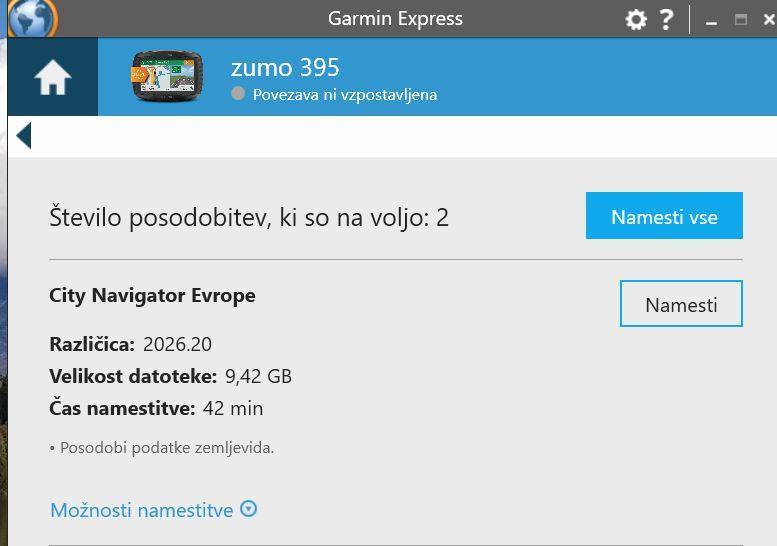777x546 pixels.
Task: Minimize the Garmin Express window
Action: tap(712, 21)
